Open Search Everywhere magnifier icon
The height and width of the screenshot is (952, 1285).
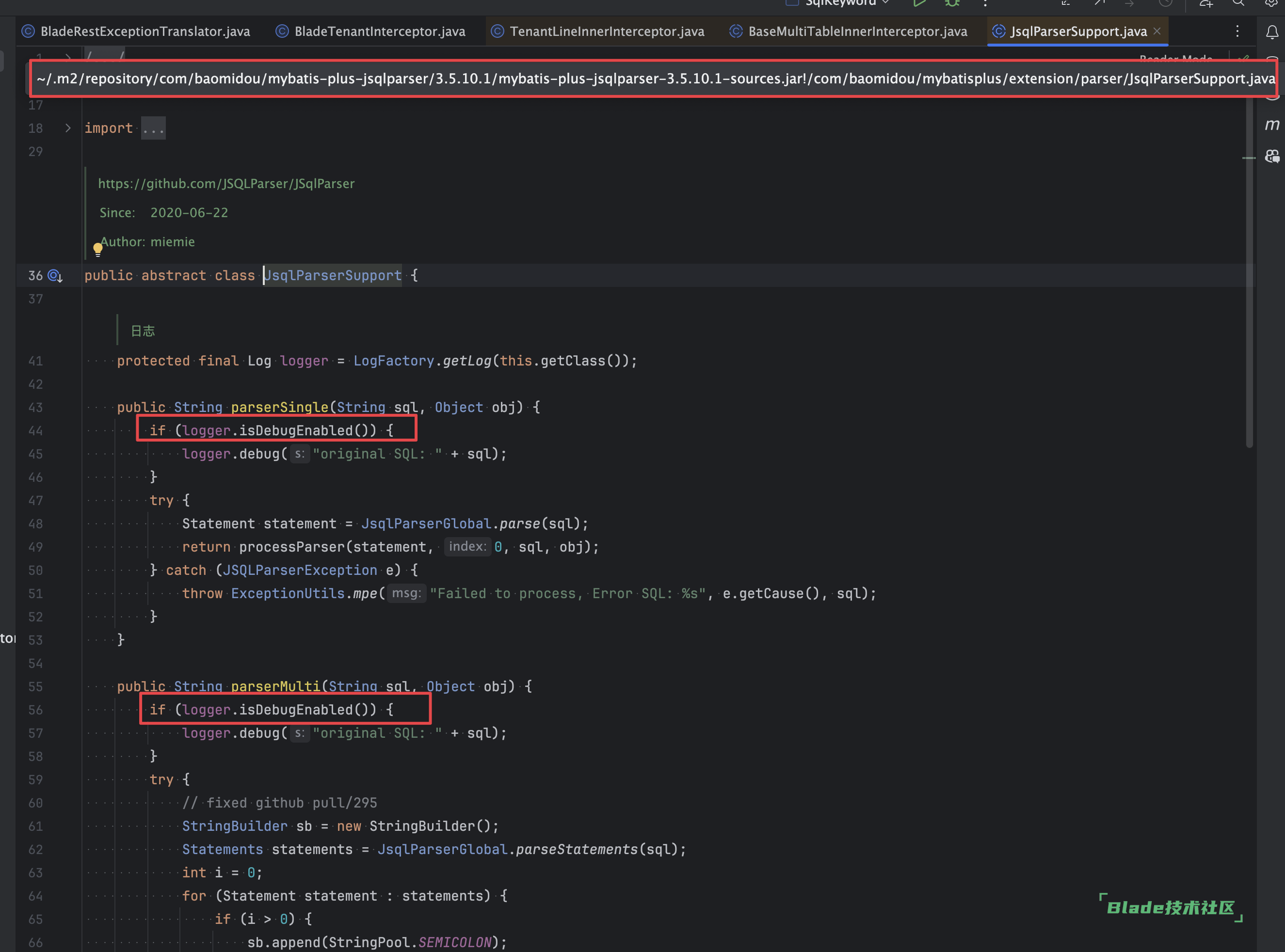[1238, 3]
